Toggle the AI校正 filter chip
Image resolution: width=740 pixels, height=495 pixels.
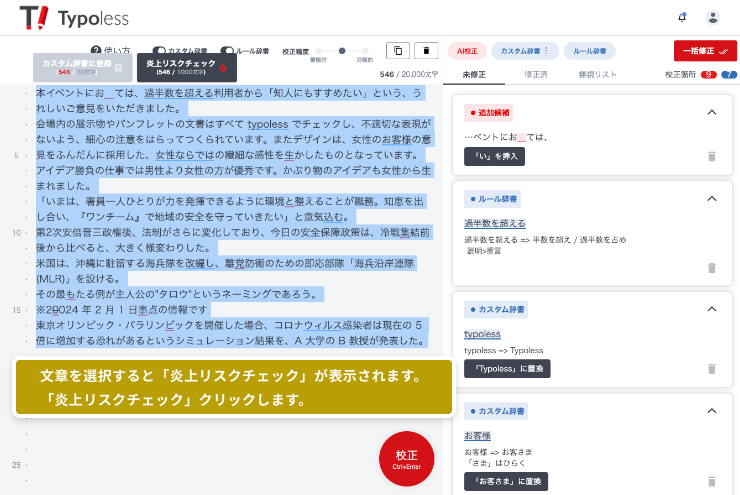(467, 51)
